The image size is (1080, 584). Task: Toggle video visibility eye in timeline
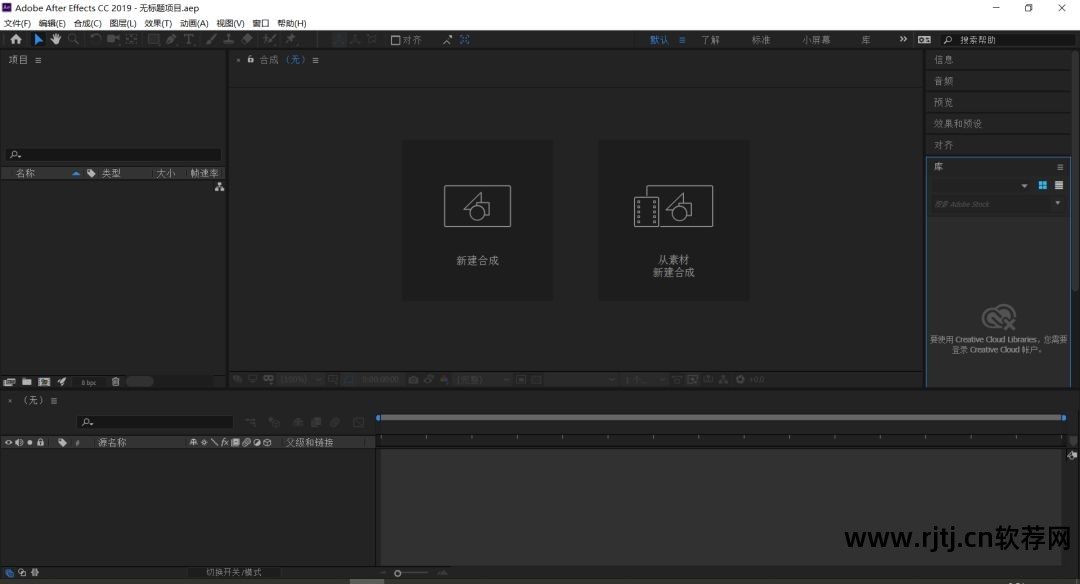pyautogui.click(x=7, y=442)
